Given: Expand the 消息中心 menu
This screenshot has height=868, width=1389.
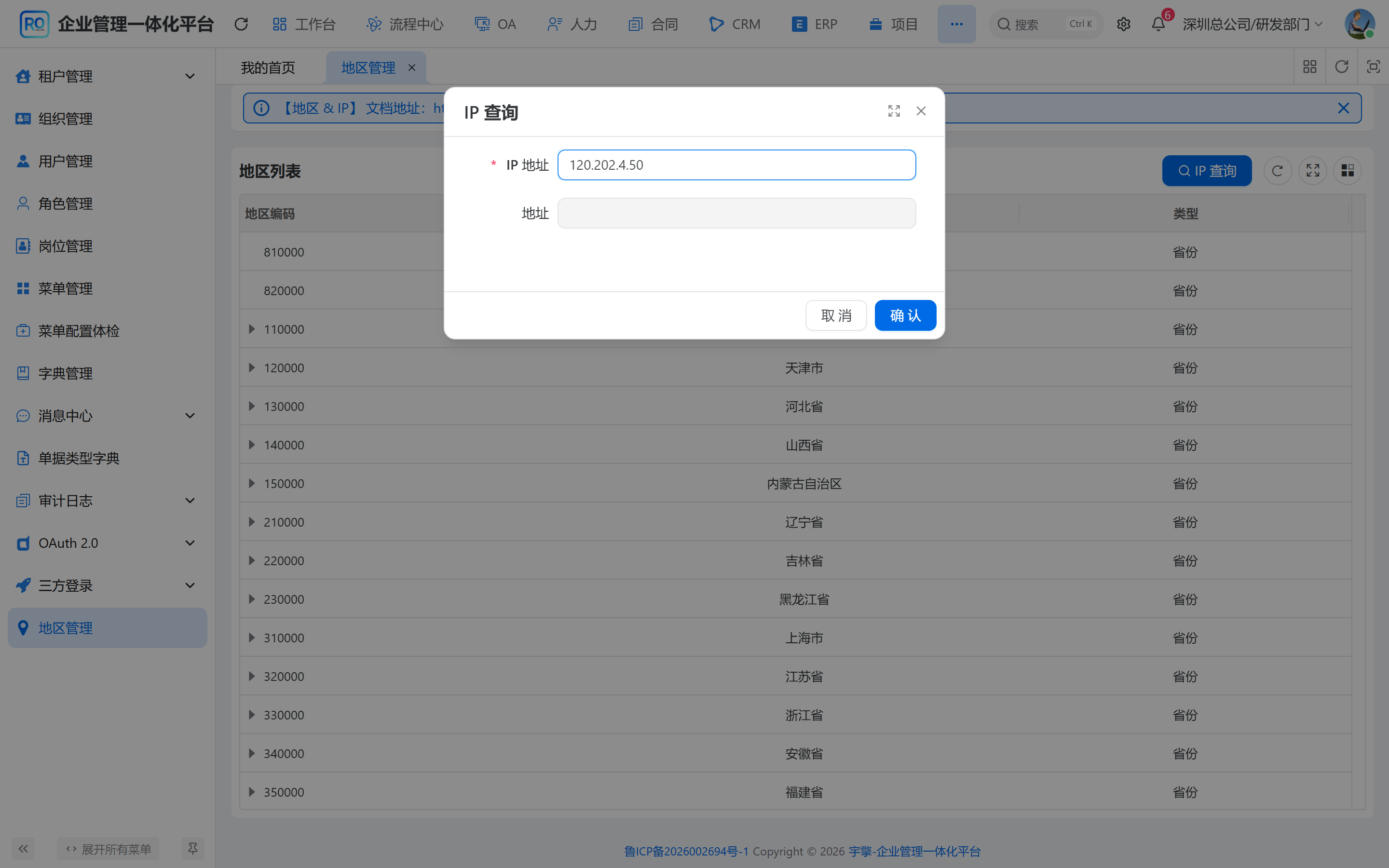Looking at the screenshot, I should pyautogui.click(x=108, y=416).
